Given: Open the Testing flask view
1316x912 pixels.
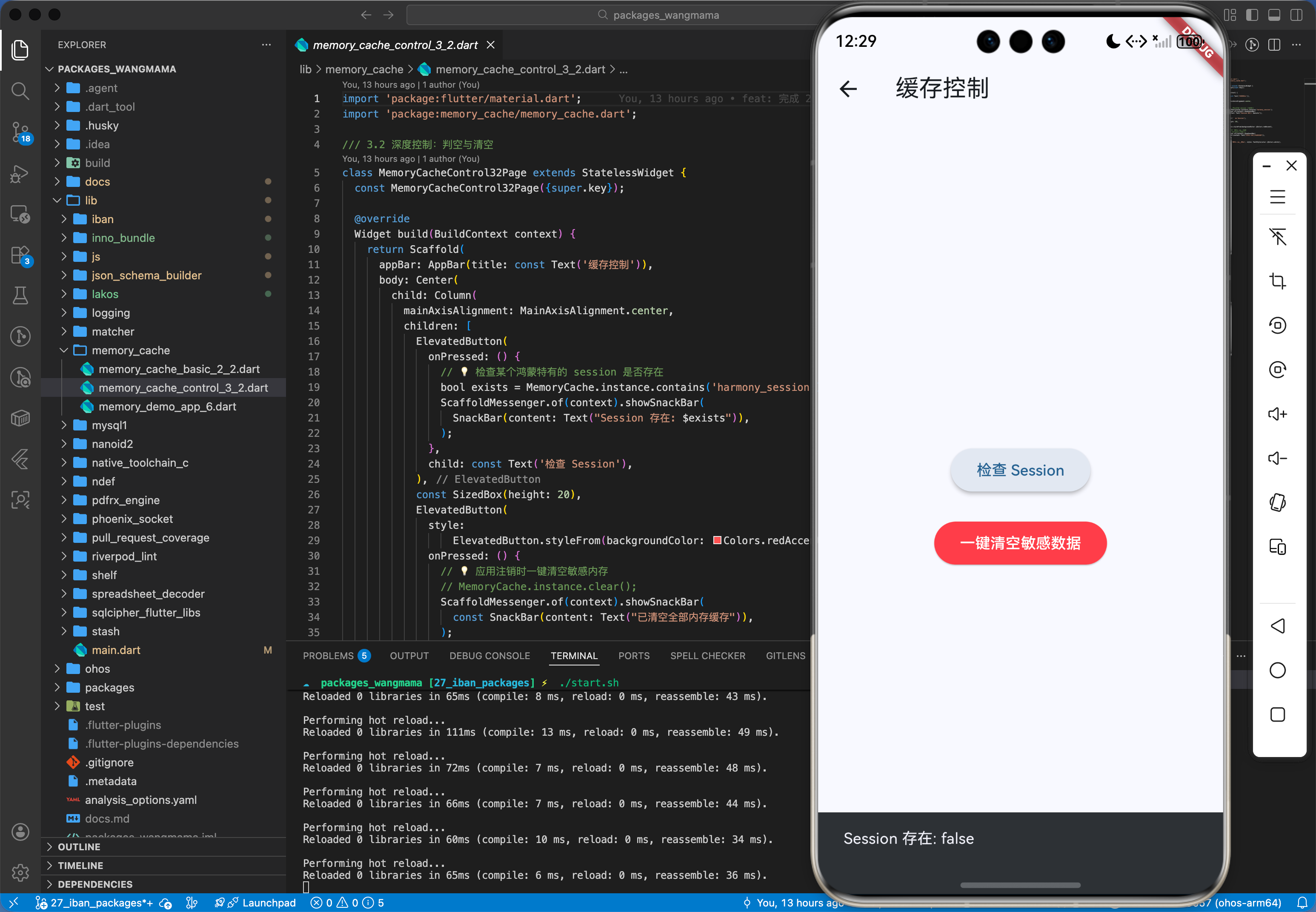Looking at the screenshot, I should coord(20,295).
